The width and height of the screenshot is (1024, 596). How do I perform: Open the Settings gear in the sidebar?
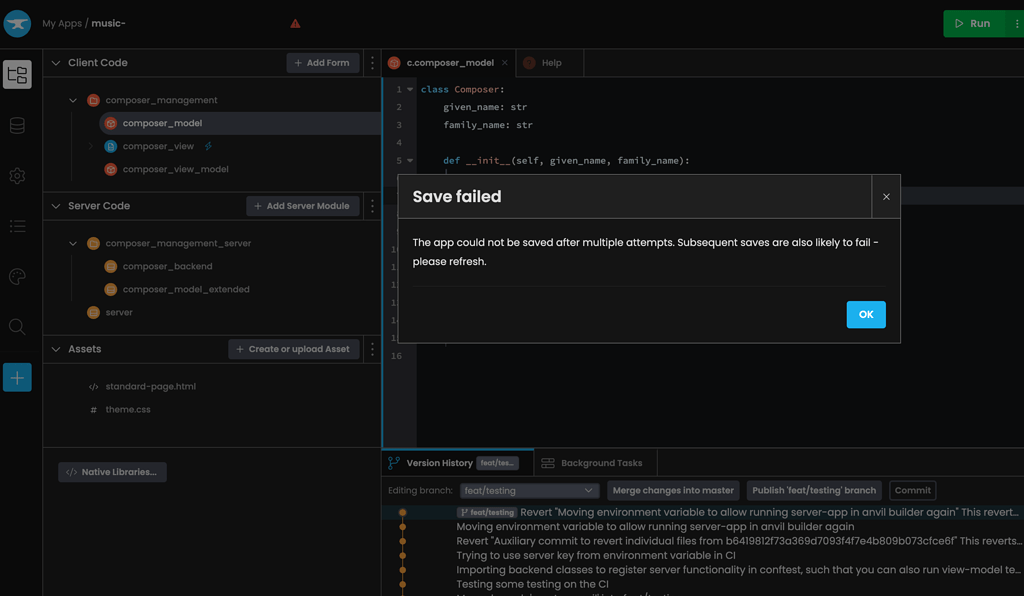coord(16,175)
